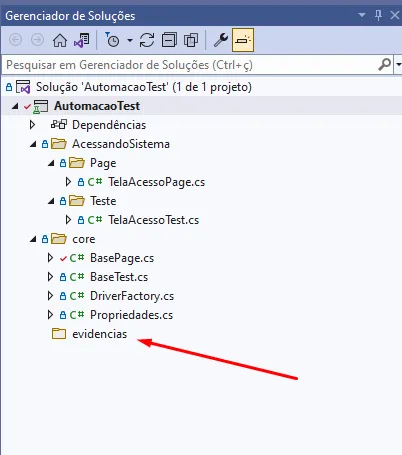Image resolution: width=402 pixels, height=455 pixels.
Task: Select the evidencias folder
Action: tap(100, 334)
